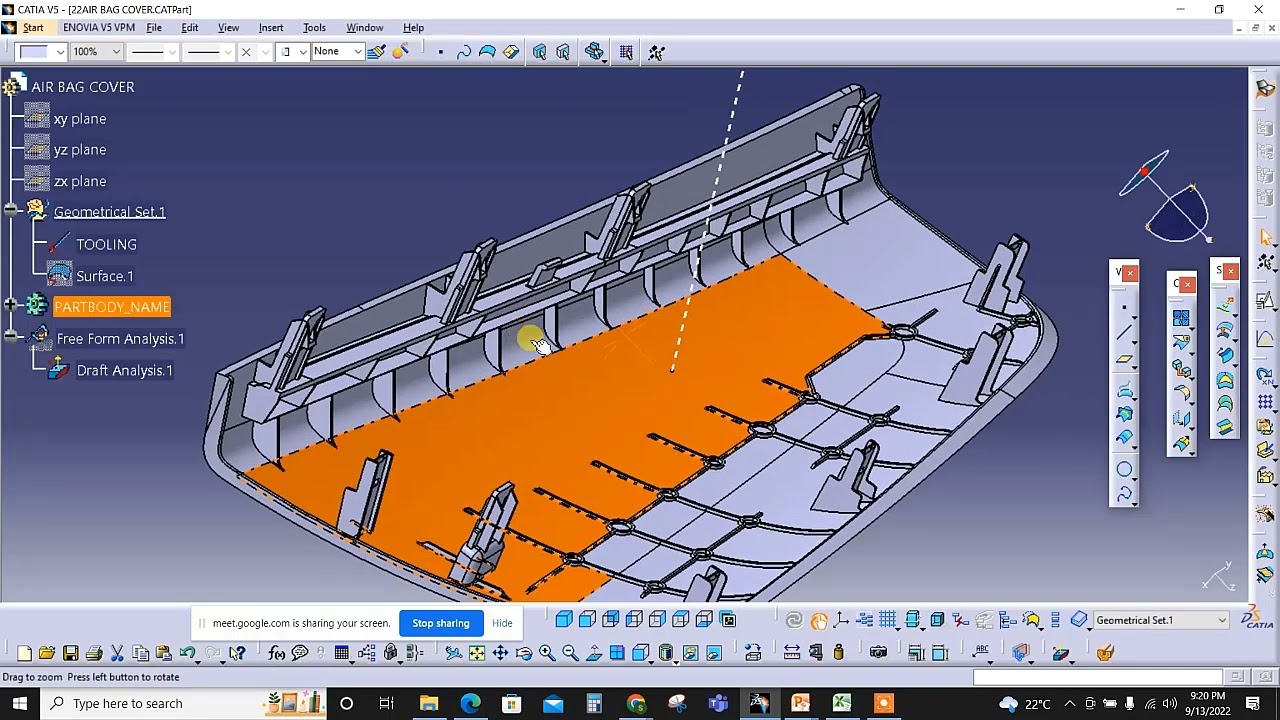The image size is (1280, 720).
Task: Click the Open file folder icon
Action: tap(47, 653)
